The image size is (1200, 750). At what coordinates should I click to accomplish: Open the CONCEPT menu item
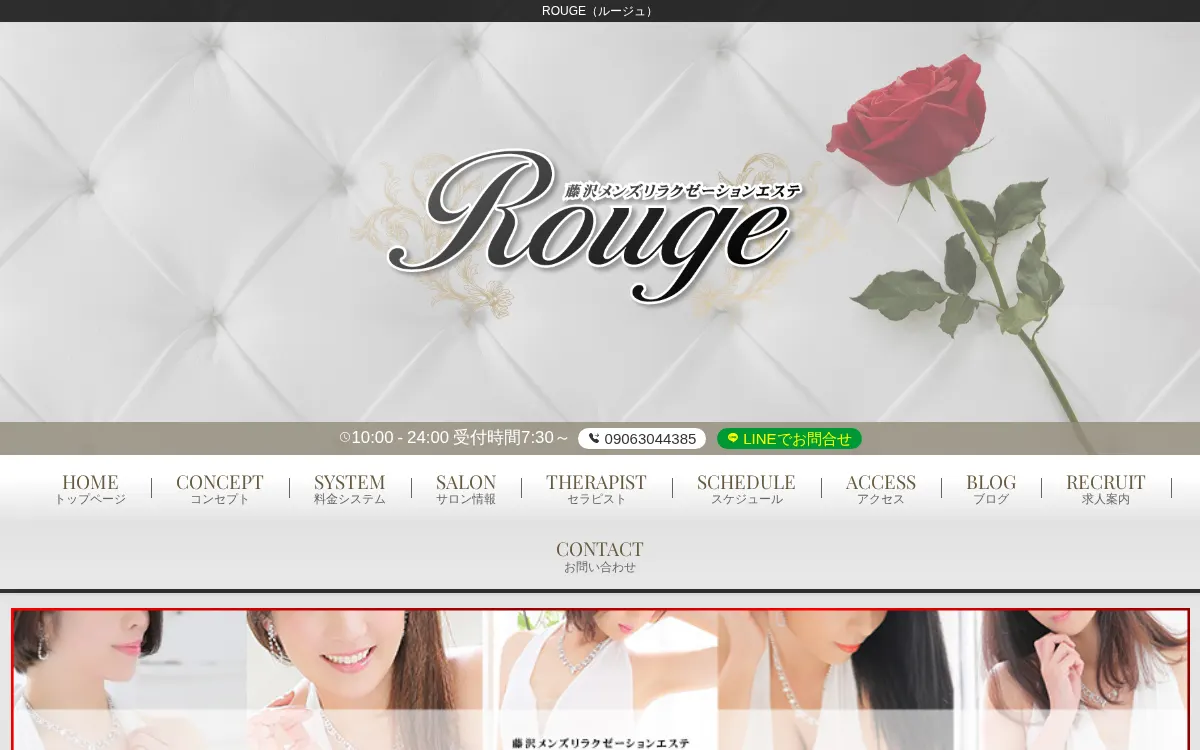pos(220,488)
